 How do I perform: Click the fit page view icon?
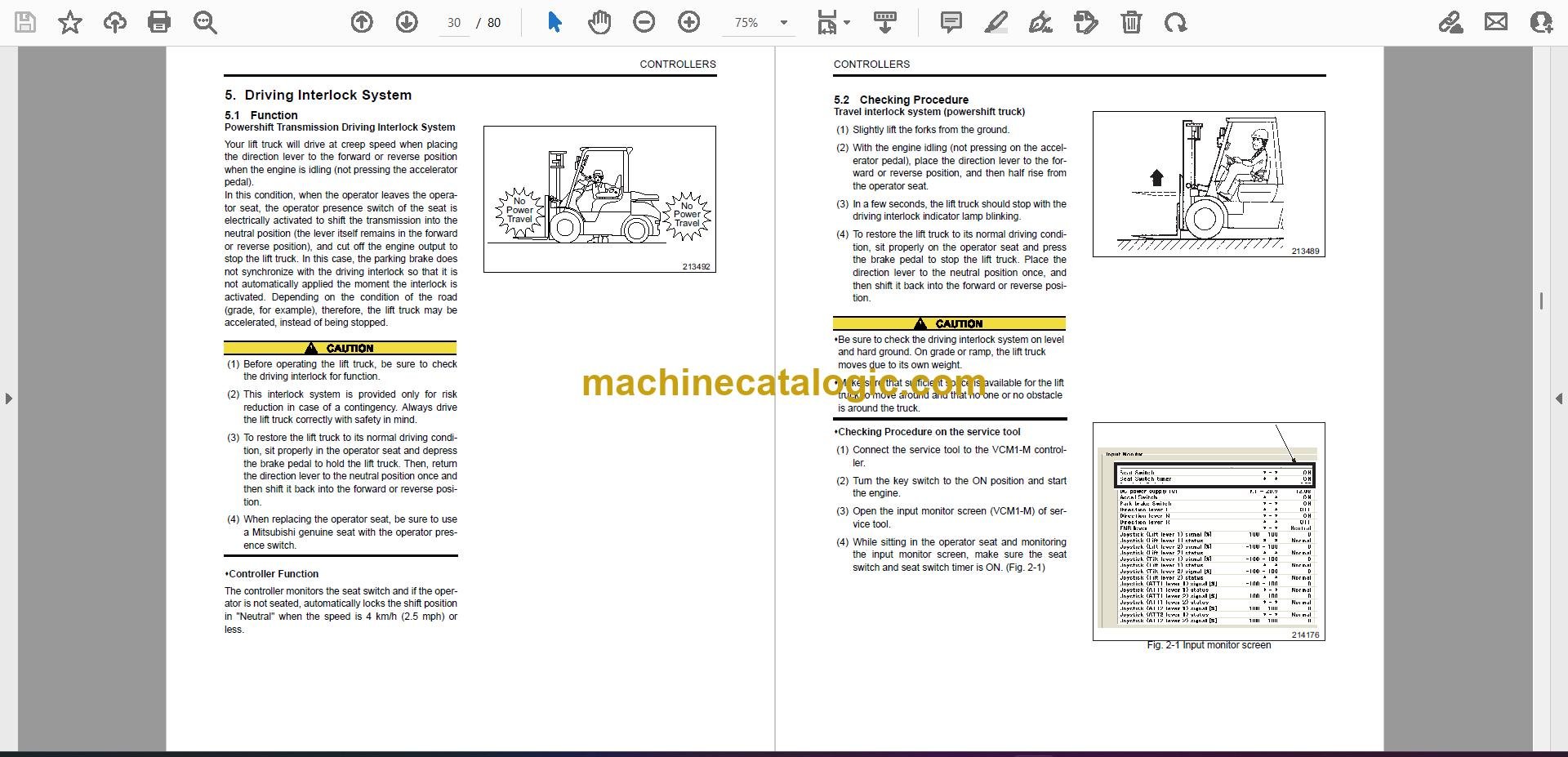pos(826,23)
